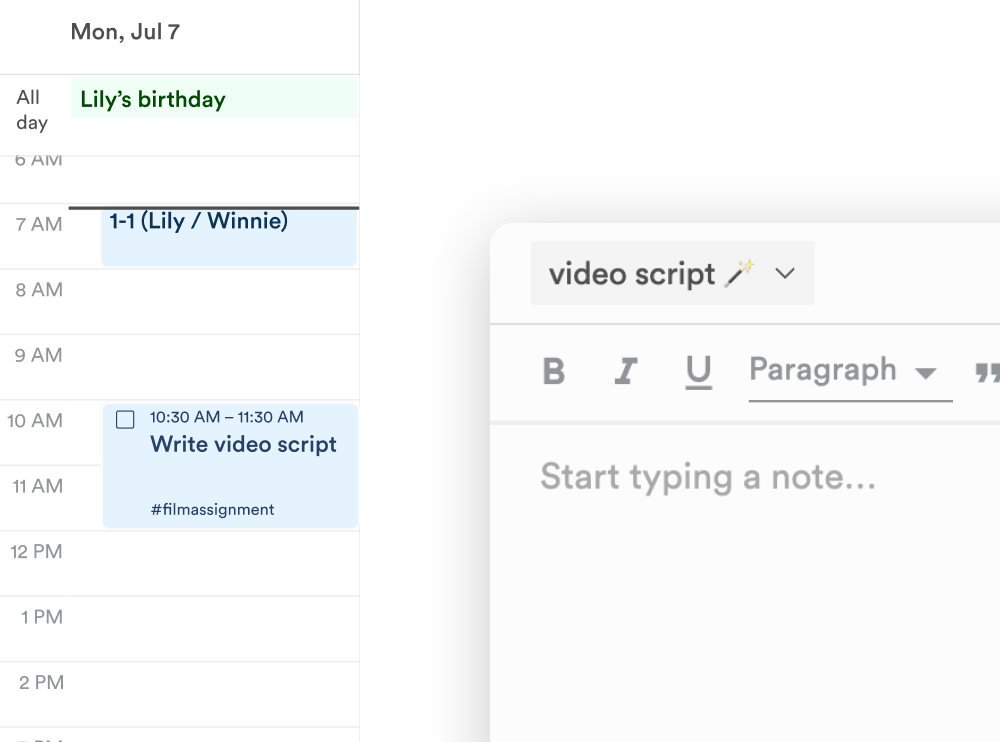This screenshot has width=1000, height=742.
Task: Apply italic formatting to note
Action: 626,372
